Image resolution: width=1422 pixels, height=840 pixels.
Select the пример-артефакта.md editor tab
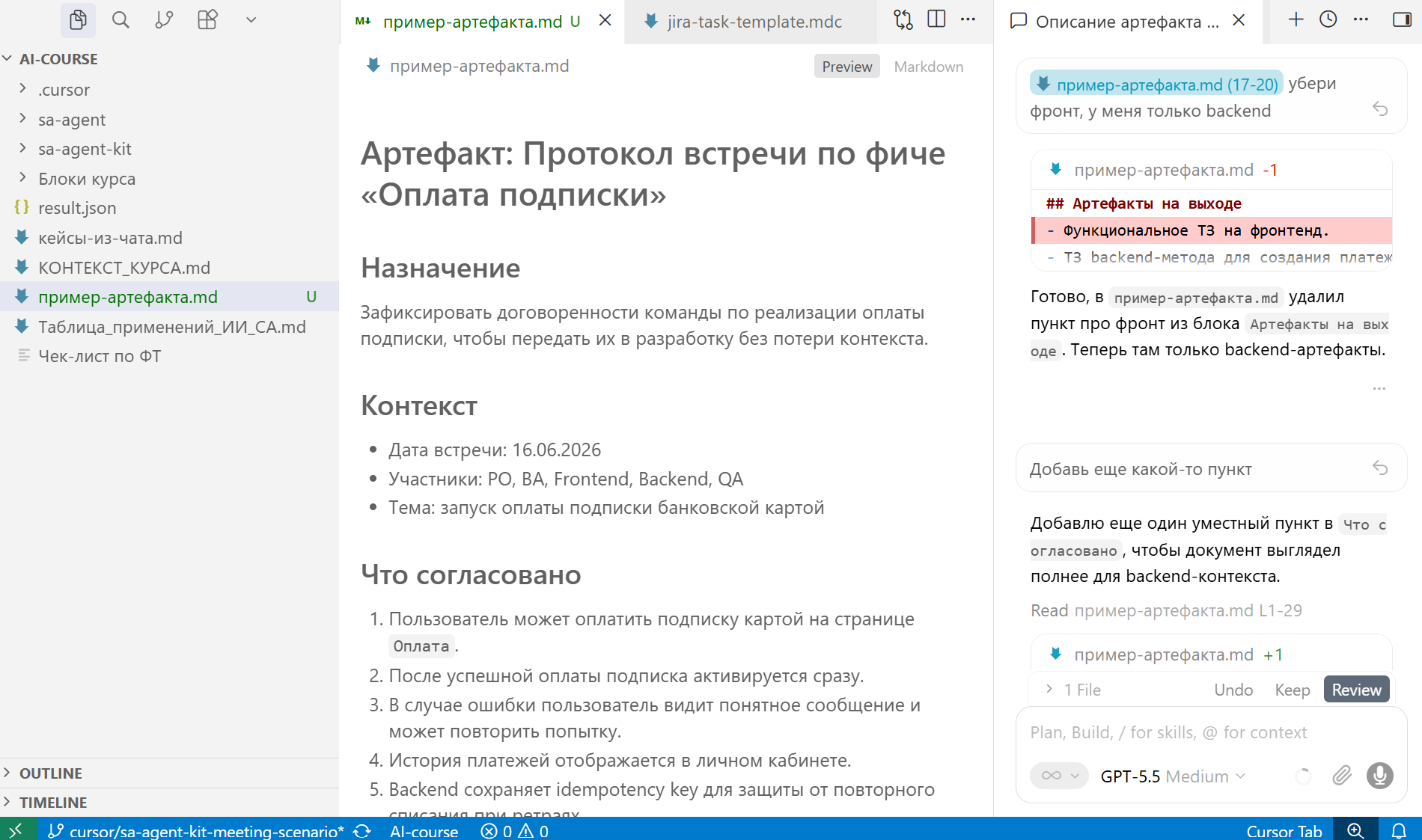point(483,22)
